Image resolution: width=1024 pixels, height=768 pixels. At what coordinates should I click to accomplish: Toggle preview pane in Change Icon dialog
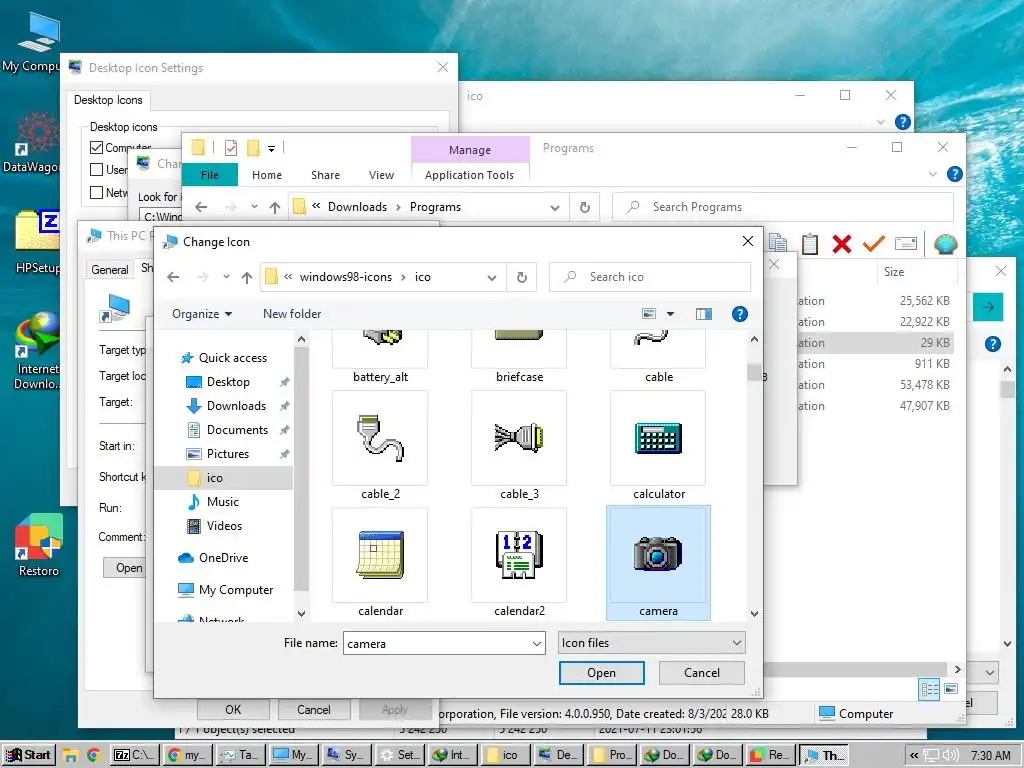[704, 314]
